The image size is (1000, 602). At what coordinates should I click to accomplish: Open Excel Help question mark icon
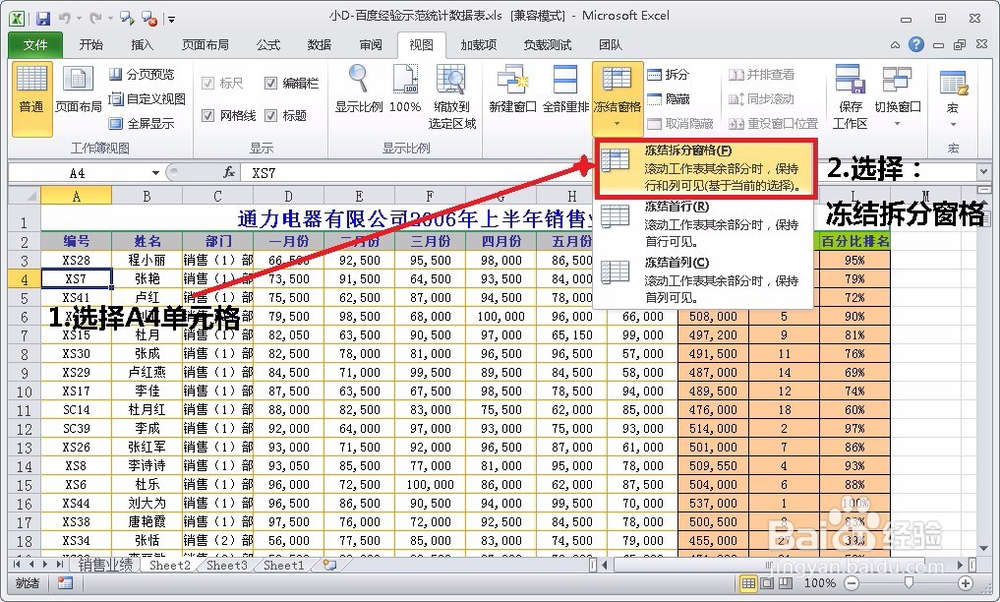[x=916, y=44]
